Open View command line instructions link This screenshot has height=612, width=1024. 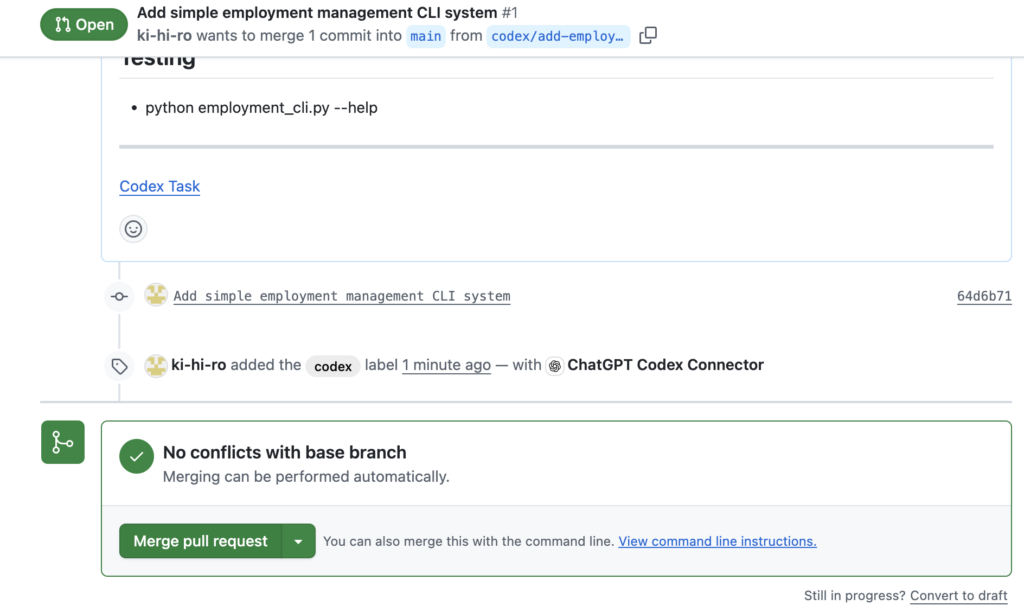point(717,541)
